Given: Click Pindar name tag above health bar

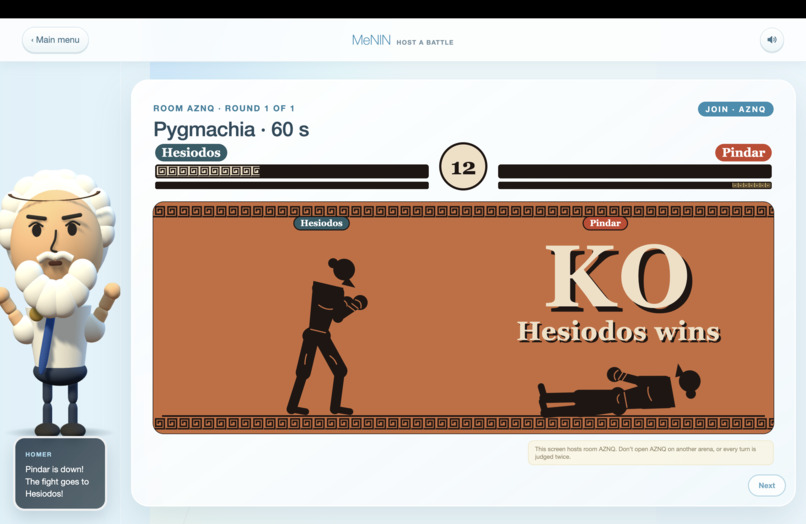Looking at the screenshot, I should coord(743,153).
